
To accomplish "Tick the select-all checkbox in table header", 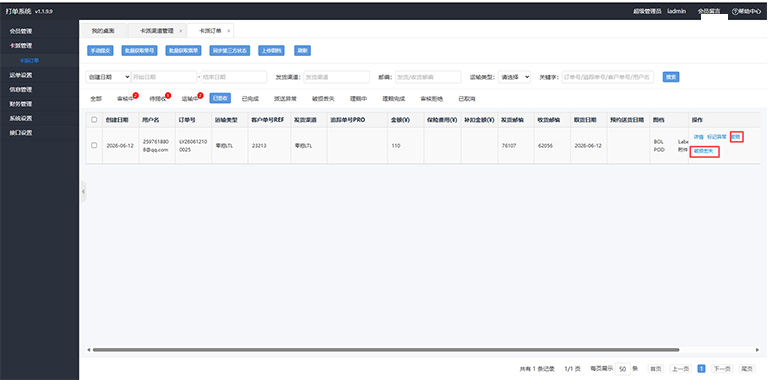I will pos(94,120).
